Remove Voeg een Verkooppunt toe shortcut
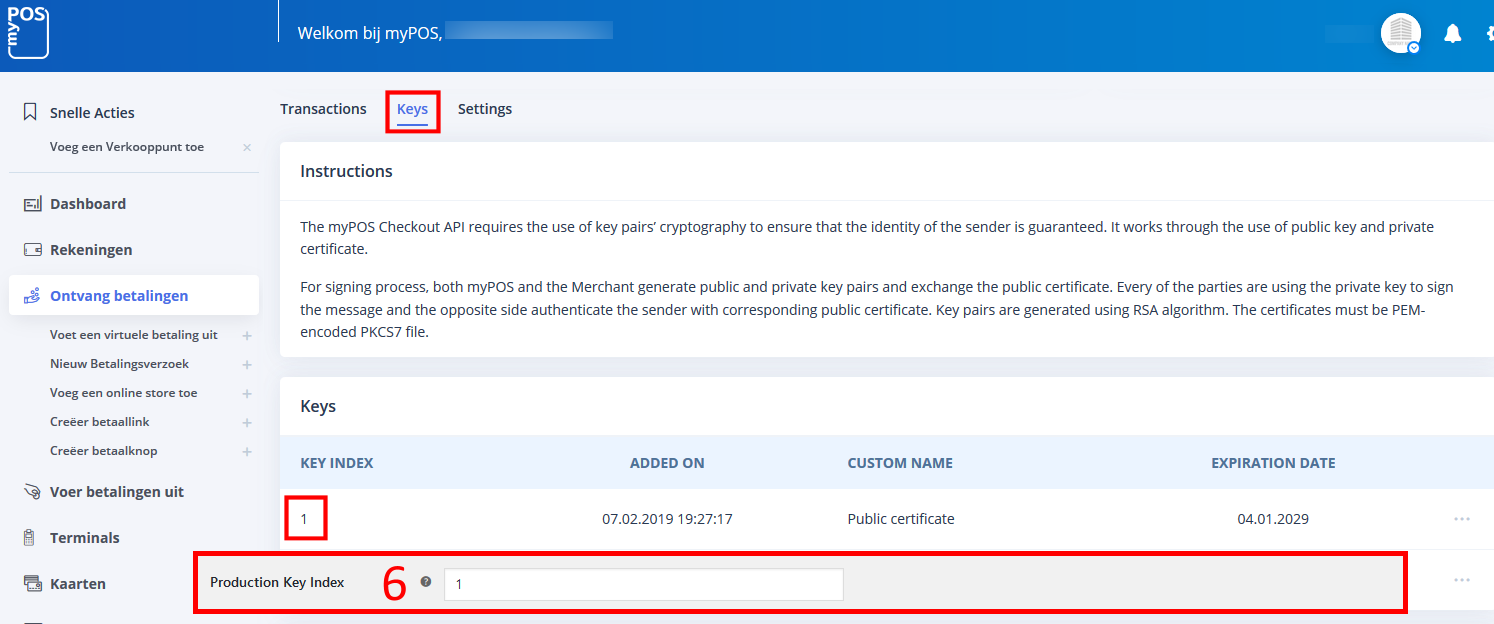1494x624 pixels. pyautogui.click(x=247, y=147)
